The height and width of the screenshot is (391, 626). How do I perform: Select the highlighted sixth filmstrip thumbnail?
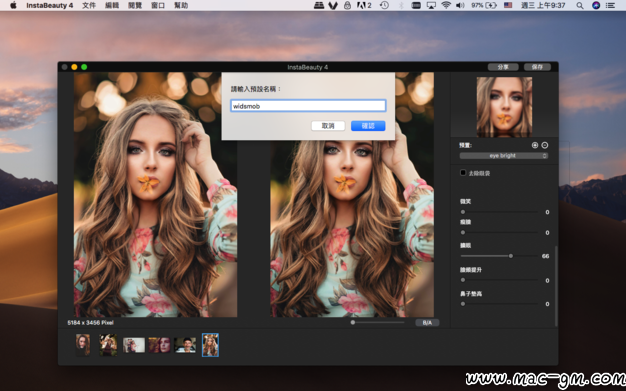tap(210, 345)
